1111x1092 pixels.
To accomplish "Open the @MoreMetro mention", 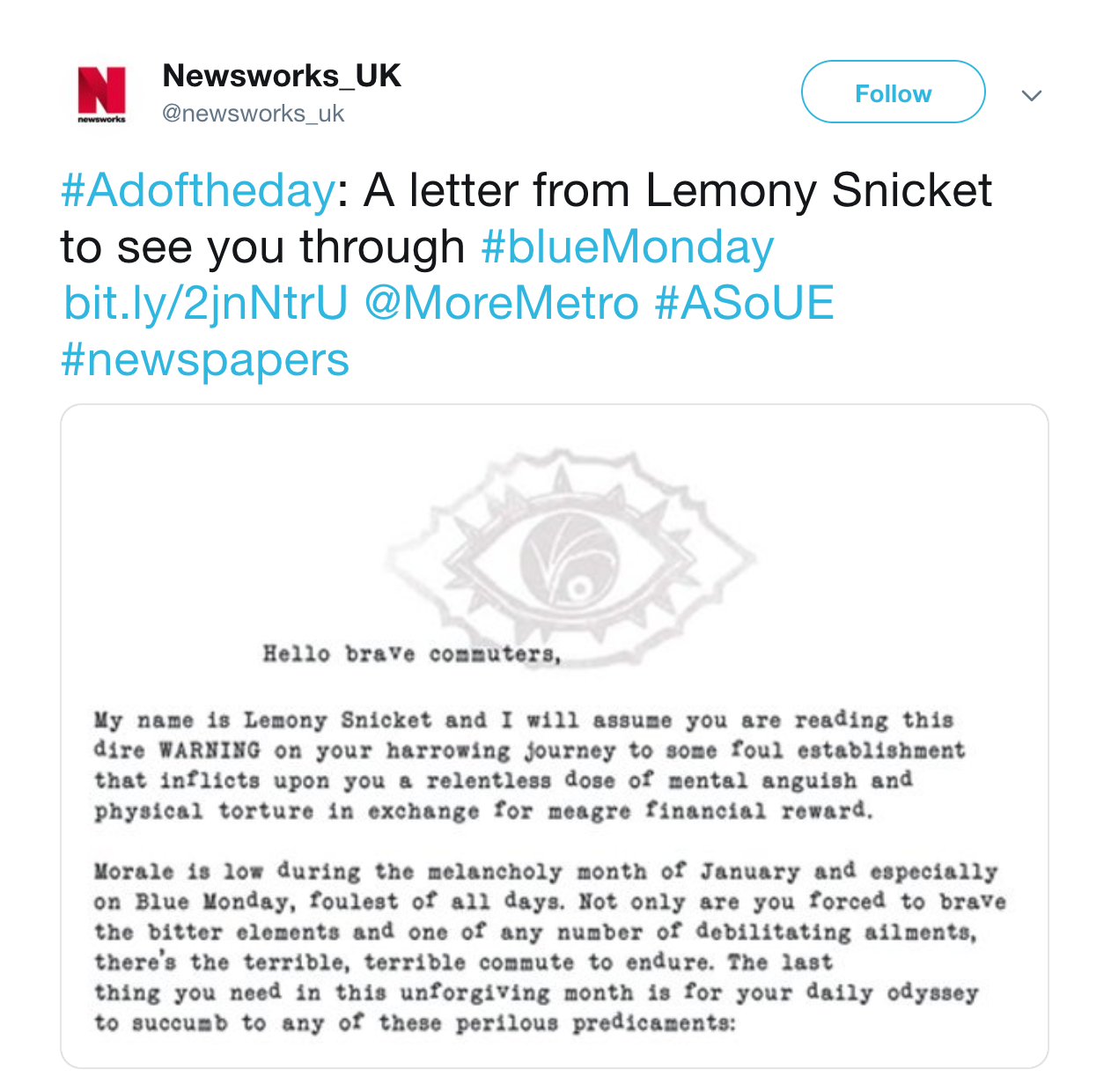I will point(501,303).
